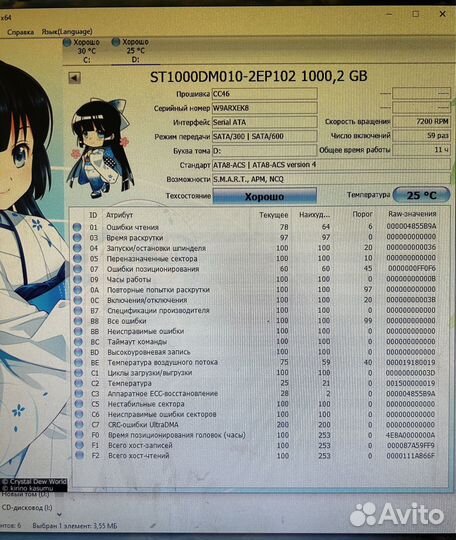Click the 7200 RPM rotation speed field

(421, 122)
